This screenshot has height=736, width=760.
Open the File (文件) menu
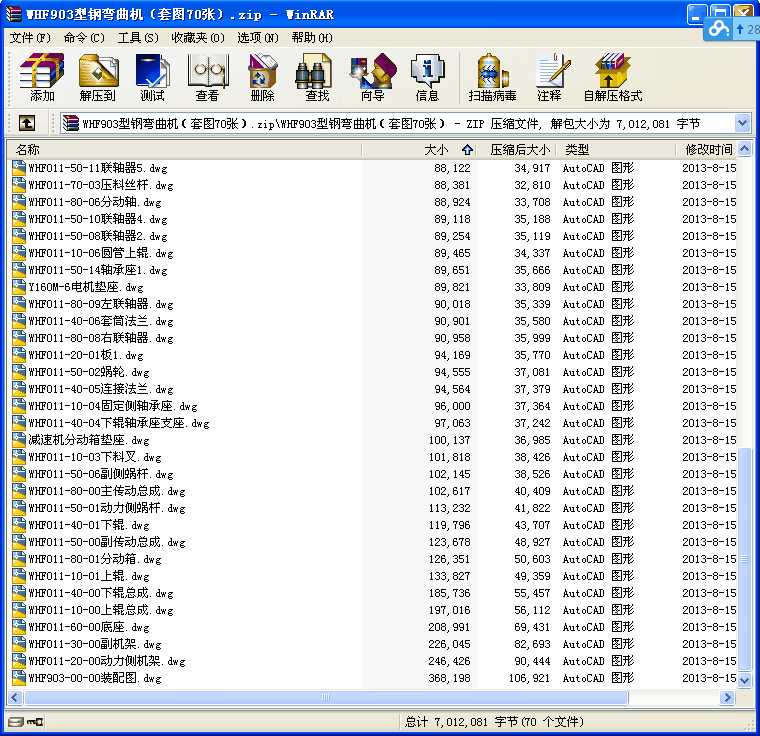point(30,38)
